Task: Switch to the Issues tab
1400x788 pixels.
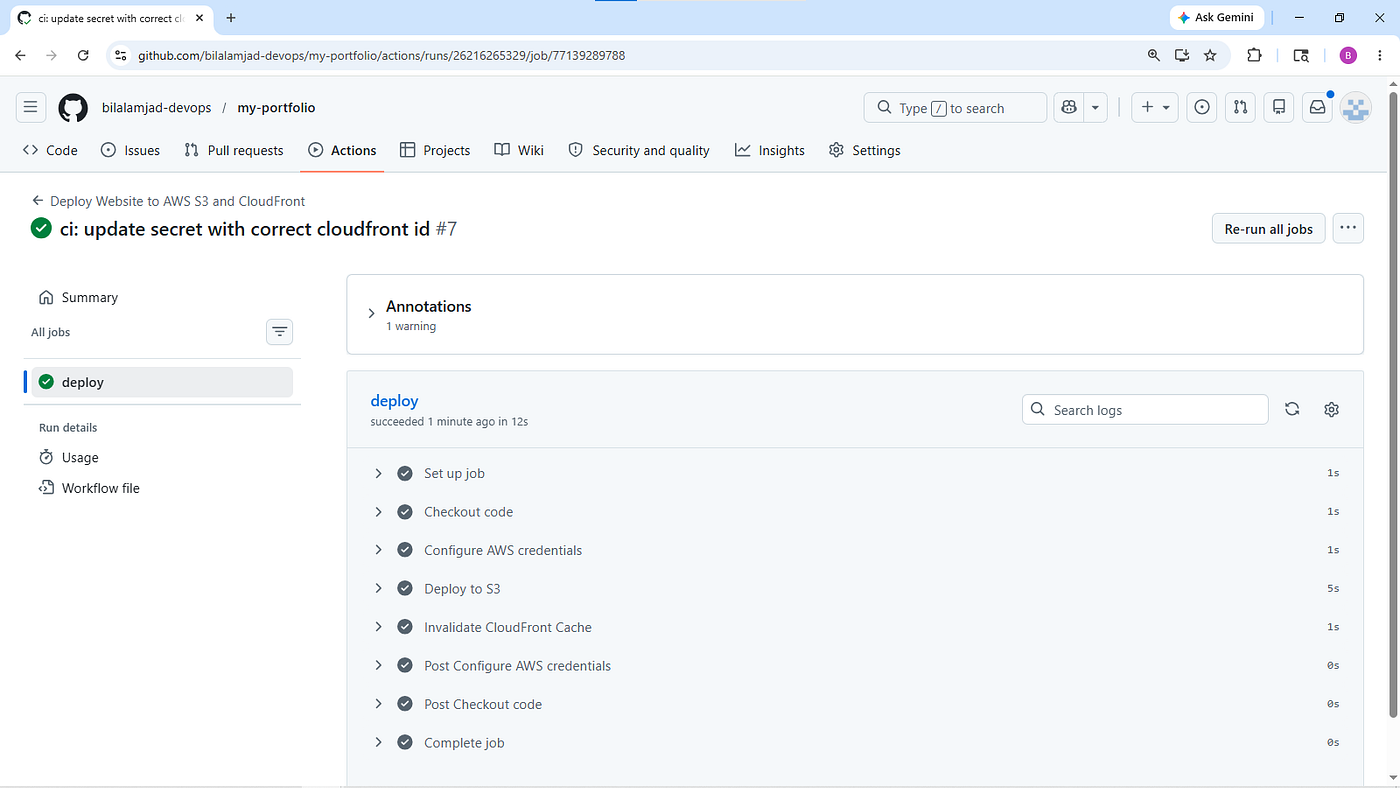Action: [x=131, y=150]
